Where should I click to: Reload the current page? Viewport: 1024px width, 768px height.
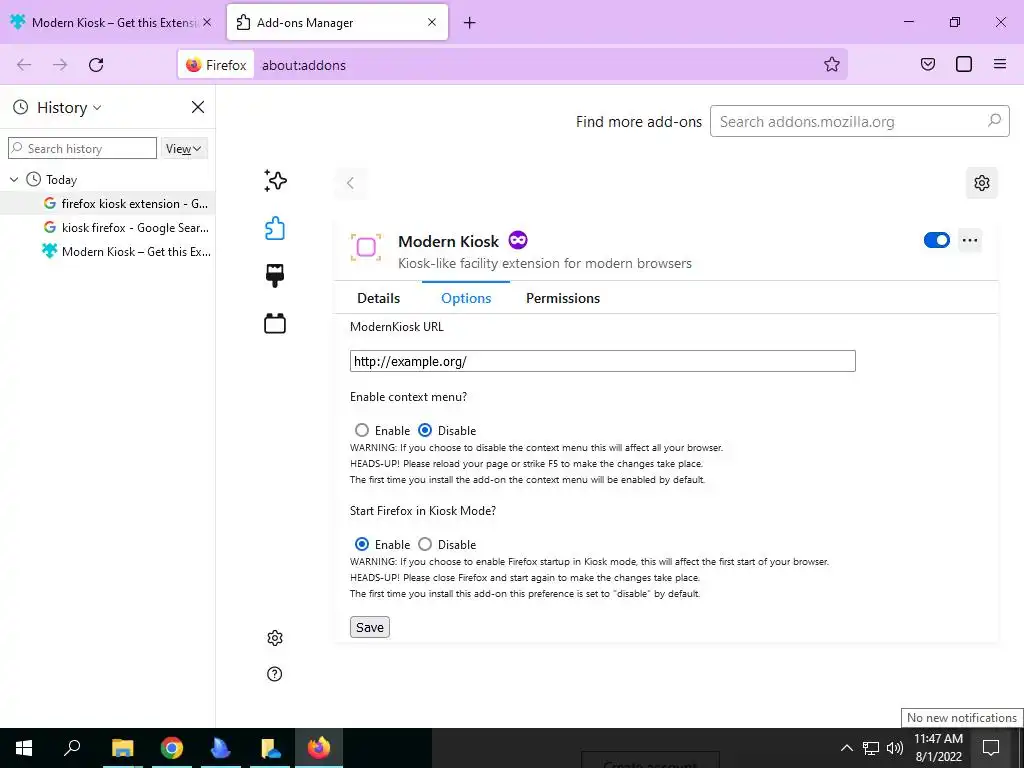pyautogui.click(x=96, y=65)
